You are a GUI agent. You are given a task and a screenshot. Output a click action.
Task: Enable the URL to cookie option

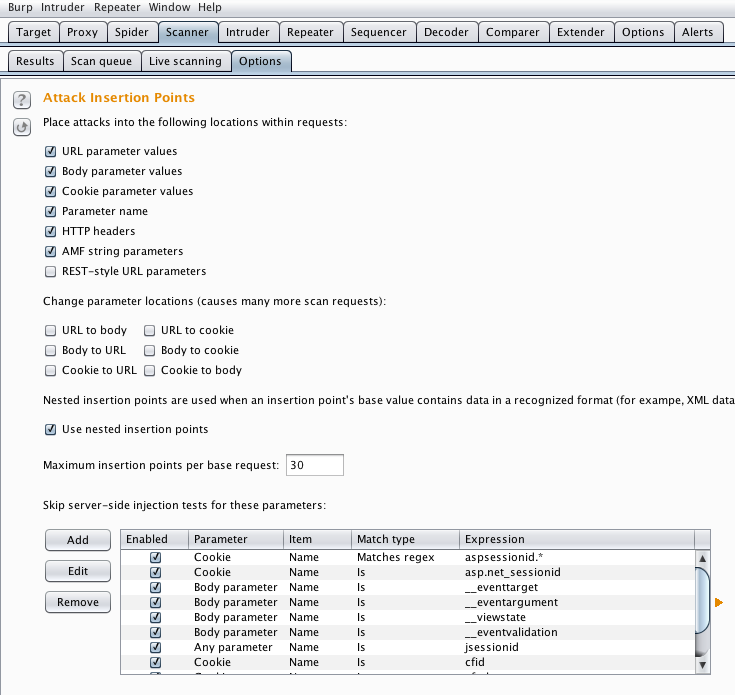149,331
